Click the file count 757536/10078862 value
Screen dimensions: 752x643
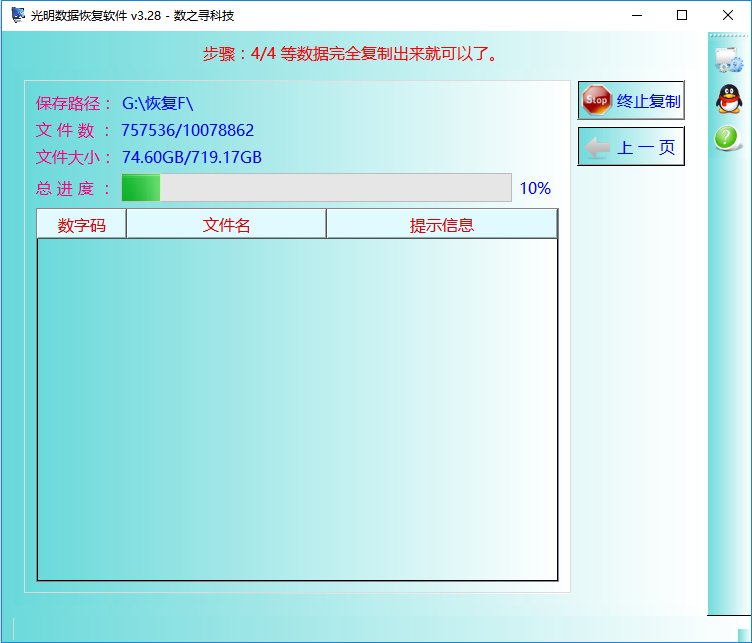click(188, 130)
